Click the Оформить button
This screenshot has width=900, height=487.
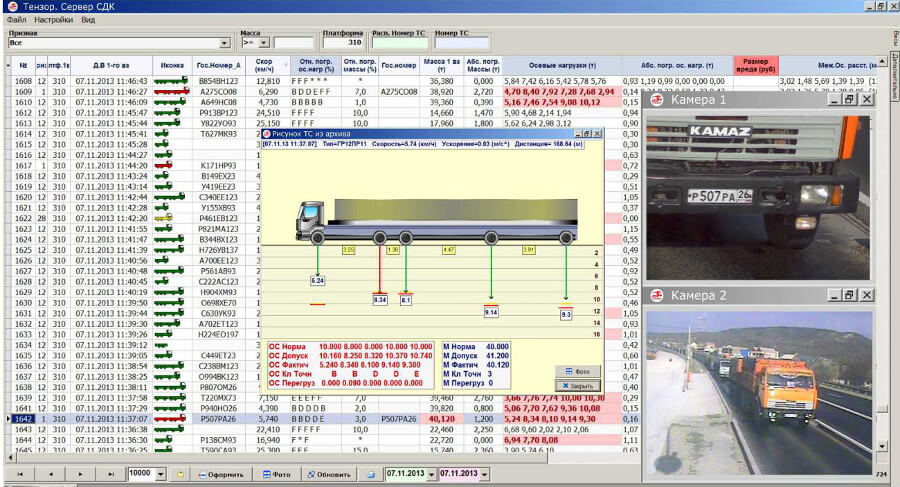point(221,474)
